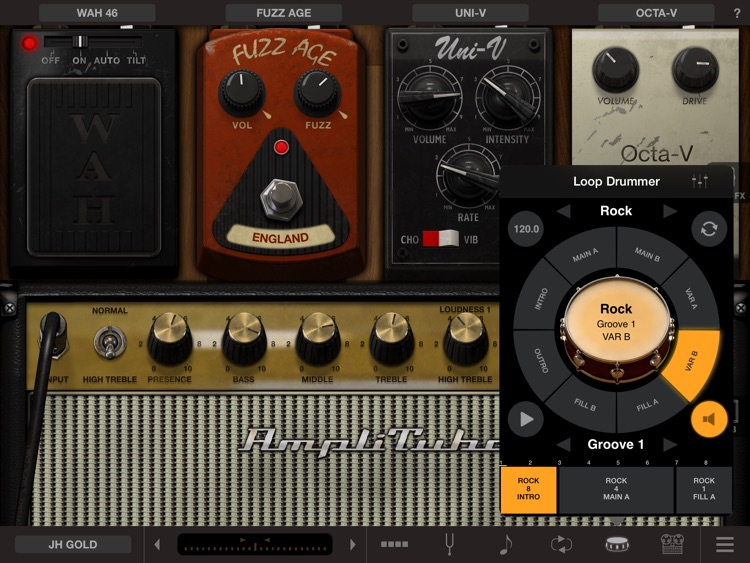The height and width of the screenshot is (563, 750).
Task: Set the Wah mode to ON
Action: [x=79, y=60]
